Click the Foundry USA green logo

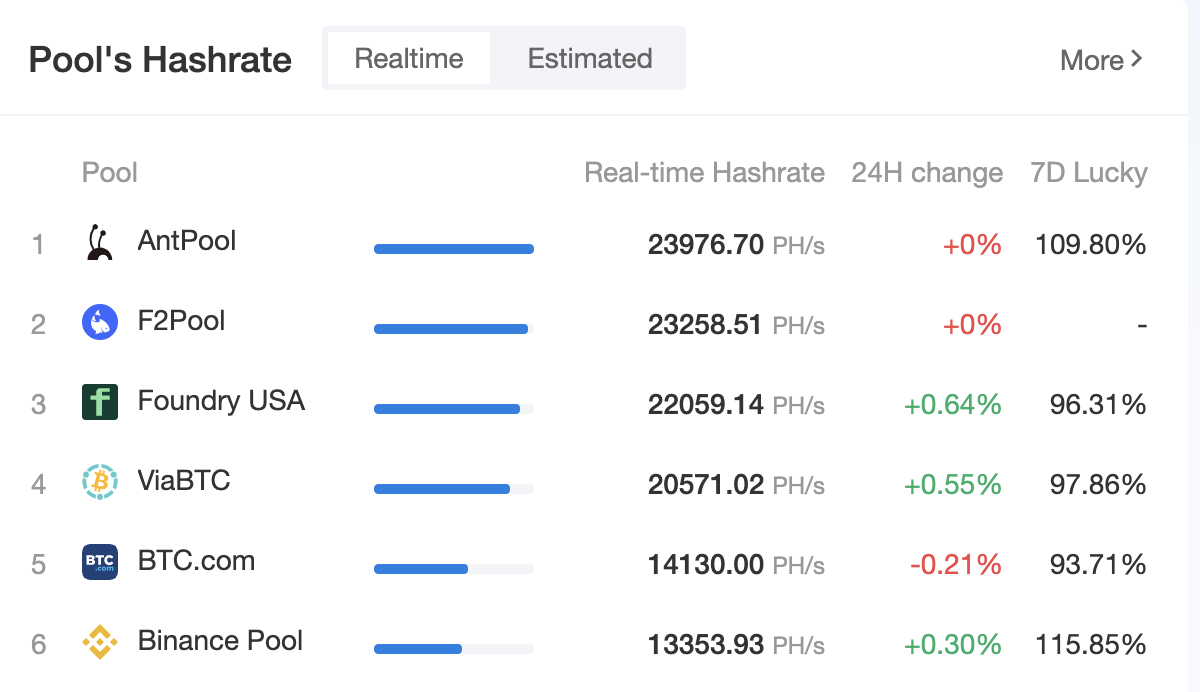click(99, 402)
